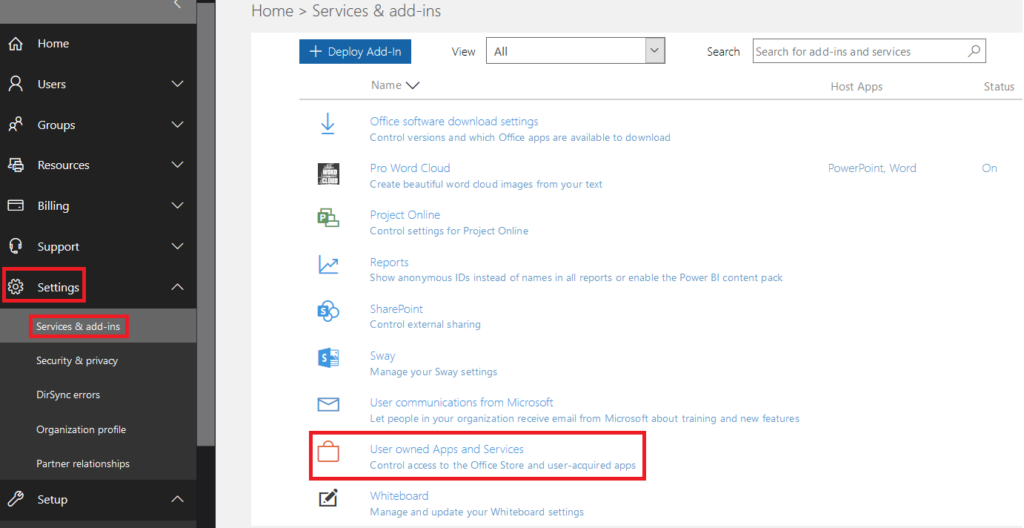This screenshot has width=1024, height=528.
Task: Click the User owned Apps shopping bag icon
Action: [328, 452]
